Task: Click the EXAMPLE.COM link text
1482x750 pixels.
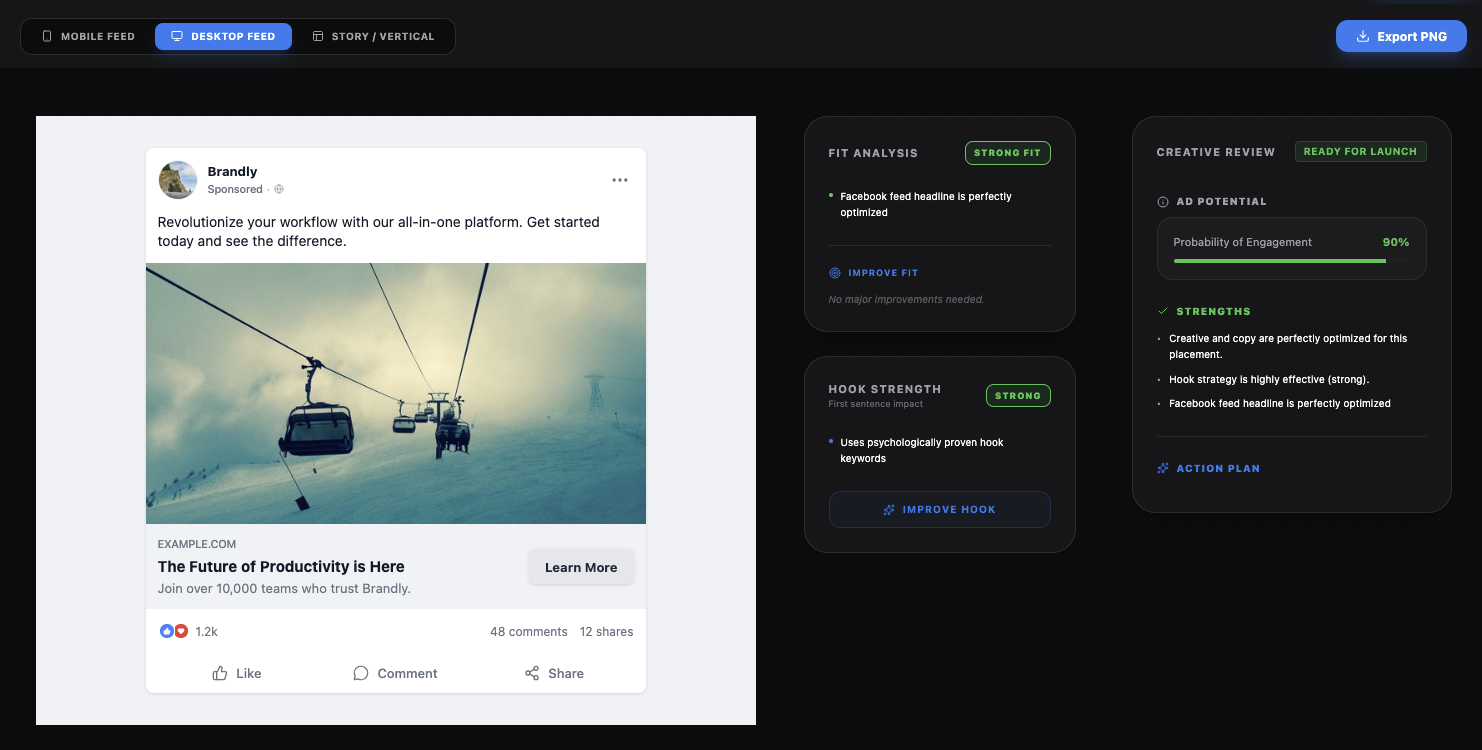Action: pyautogui.click(x=197, y=544)
